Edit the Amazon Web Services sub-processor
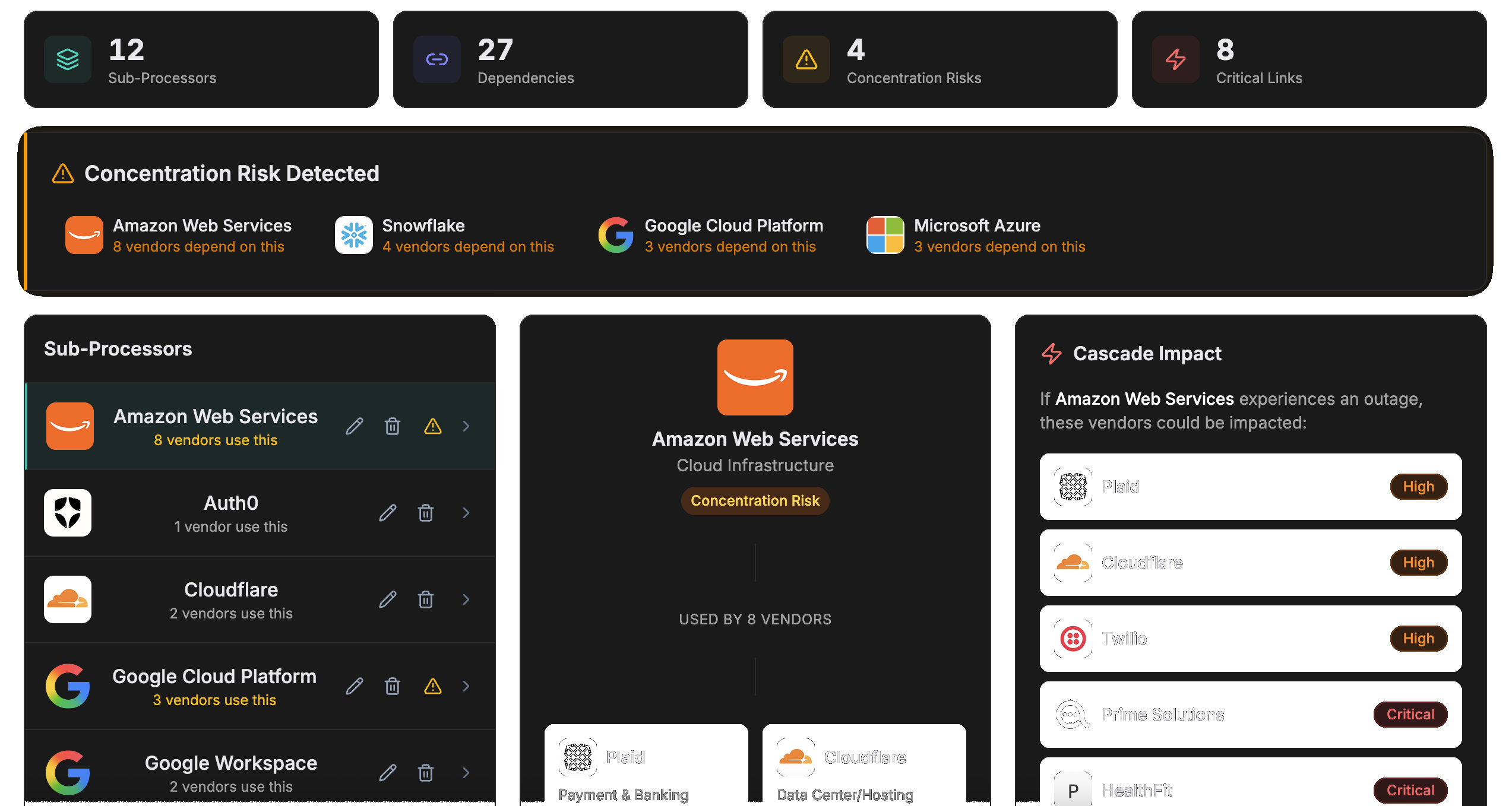 coord(355,426)
